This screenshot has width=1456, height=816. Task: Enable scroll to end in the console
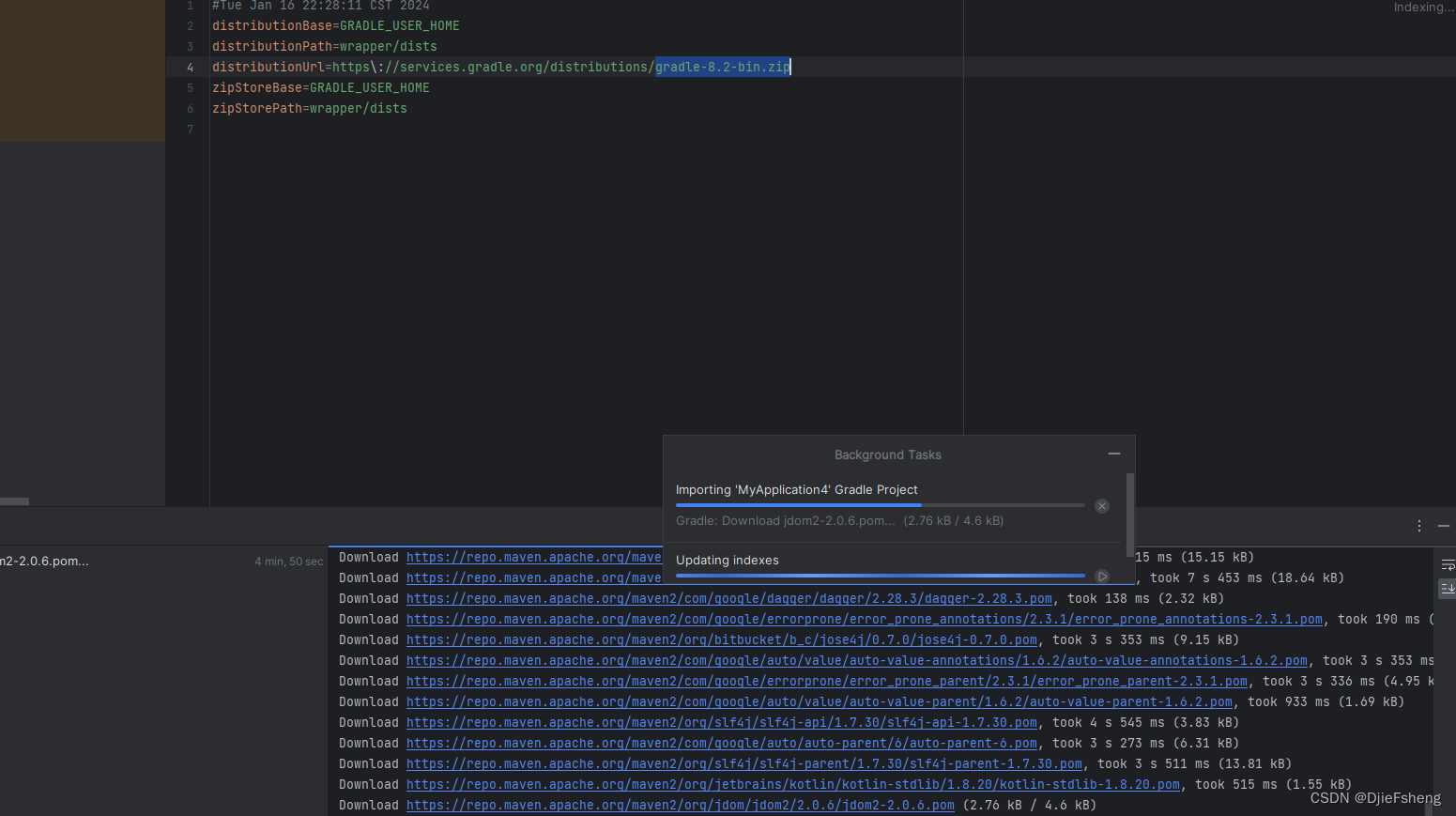click(x=1447, y=588)
